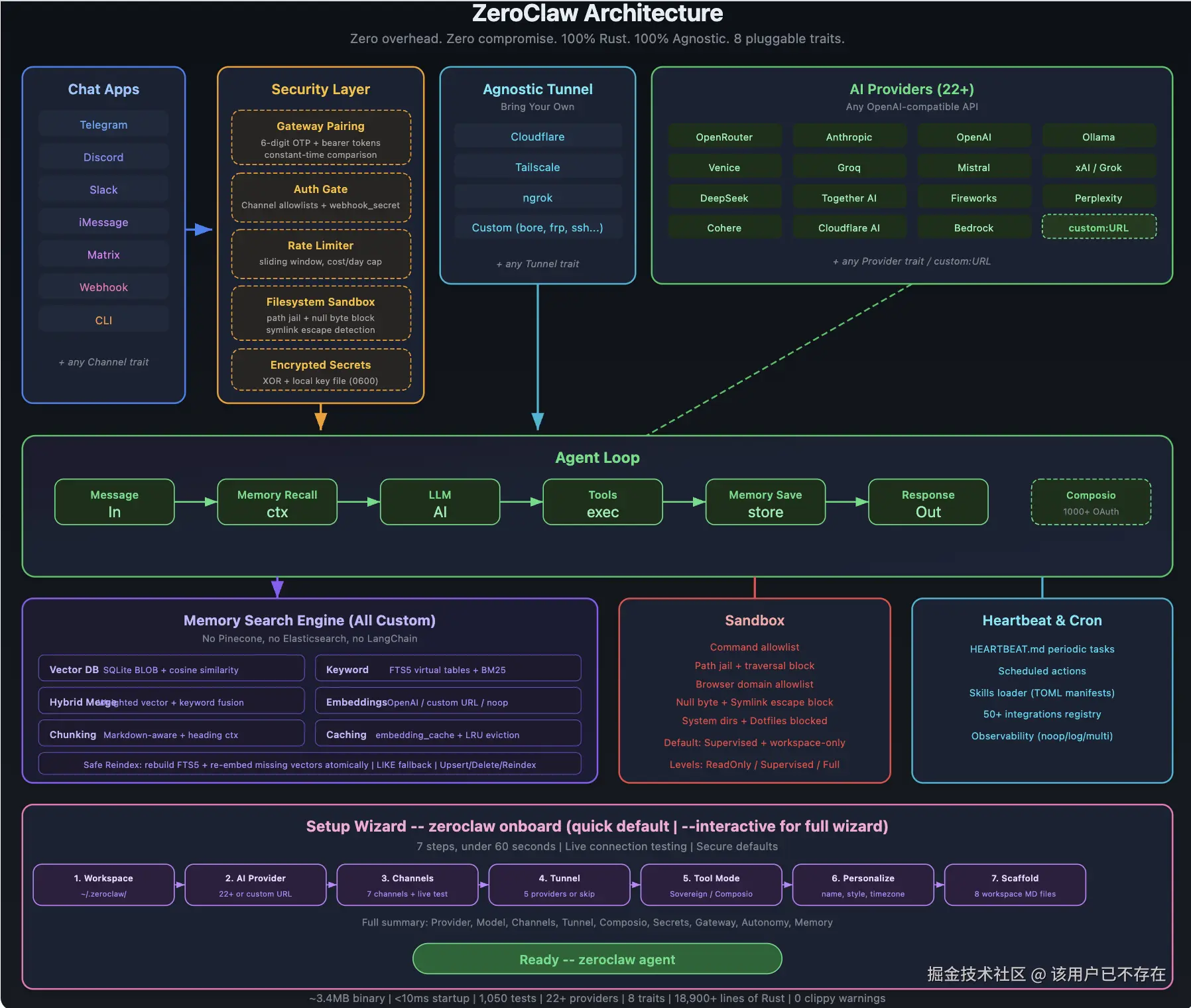Select the CLI channel box
The height and width of the screenshot is (1008, 1191).
[103, 320]
